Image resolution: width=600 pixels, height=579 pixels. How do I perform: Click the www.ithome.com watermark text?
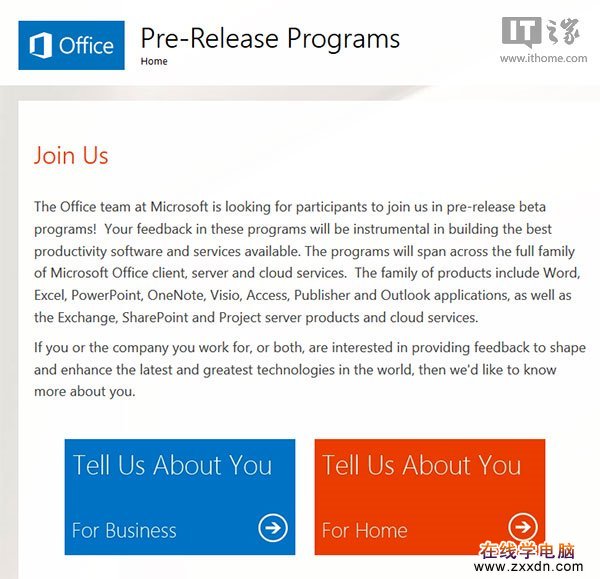point(543,59)
